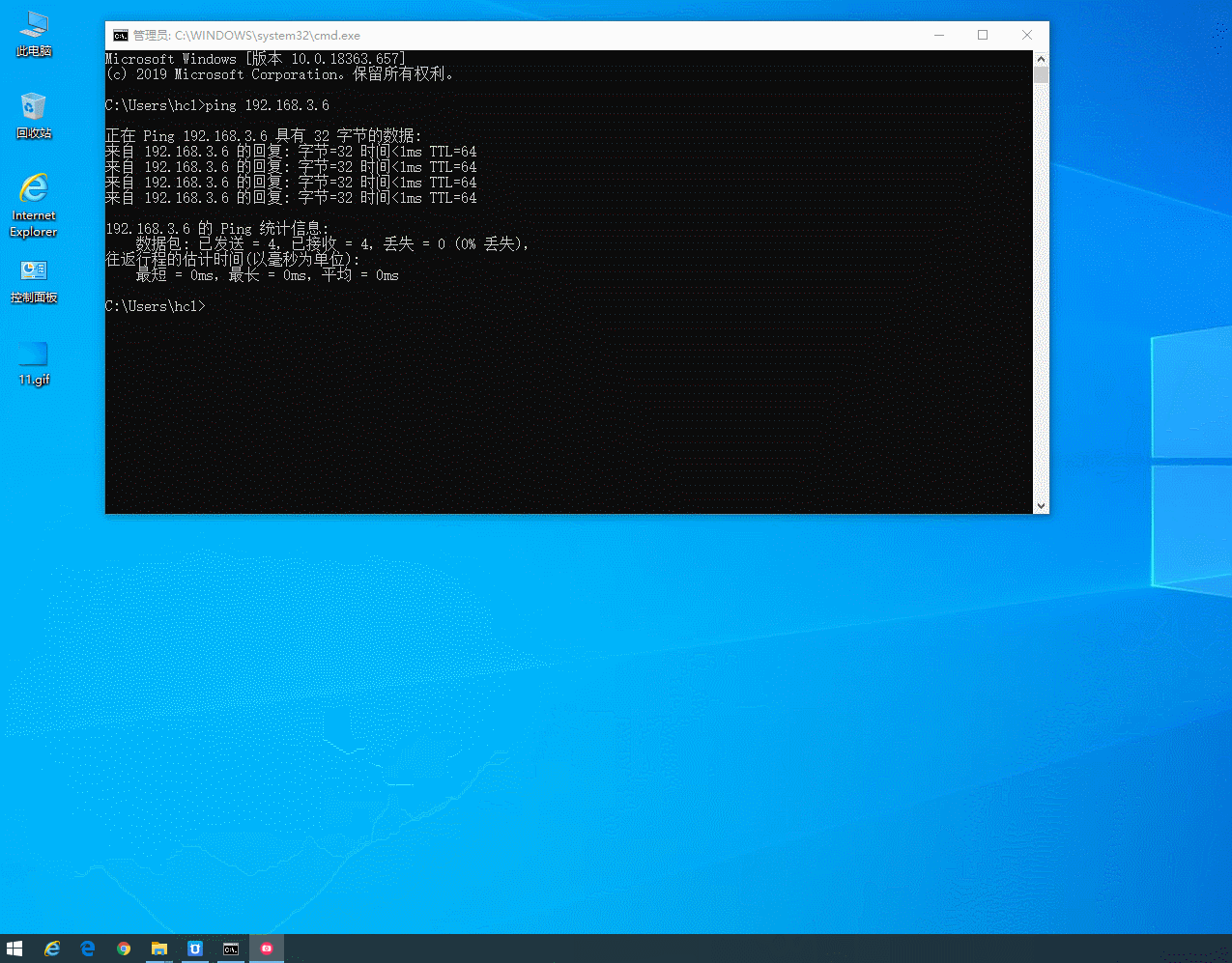The width and height of the screenshot is (1232, 963).
Task: Click the '数据包: 已发送 = 4' line
Action: coord(332,244)
